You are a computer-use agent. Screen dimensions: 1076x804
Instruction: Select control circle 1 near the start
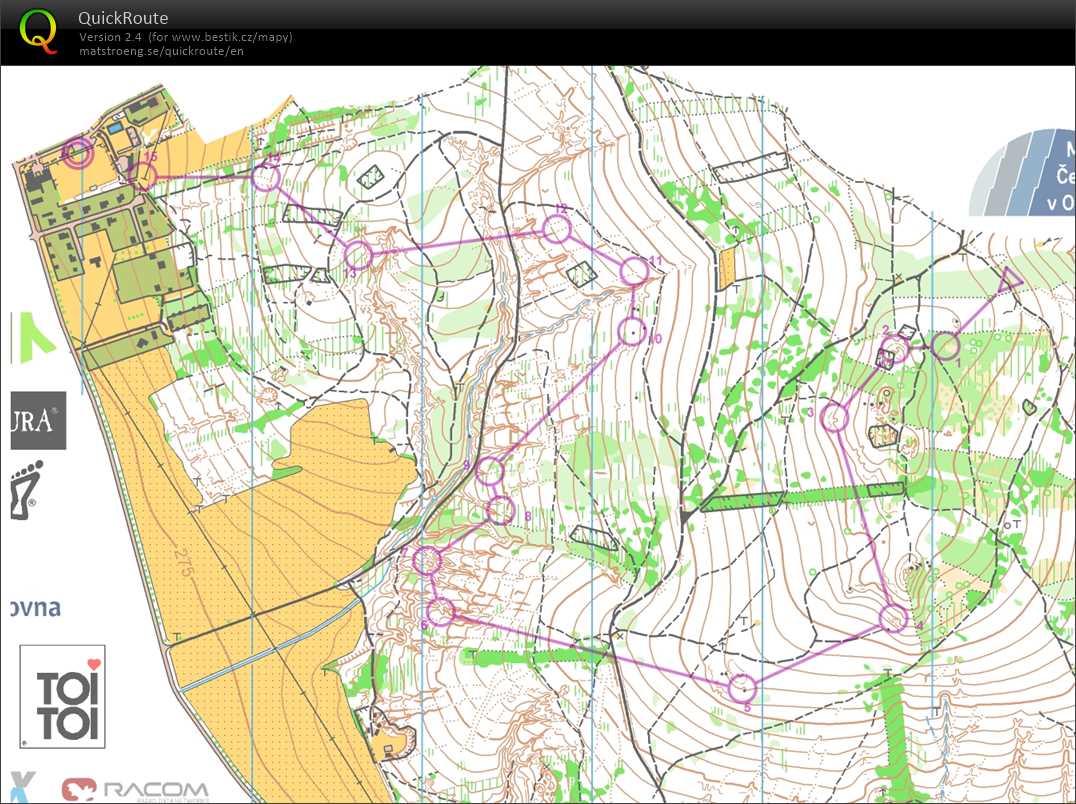(945, 346)
